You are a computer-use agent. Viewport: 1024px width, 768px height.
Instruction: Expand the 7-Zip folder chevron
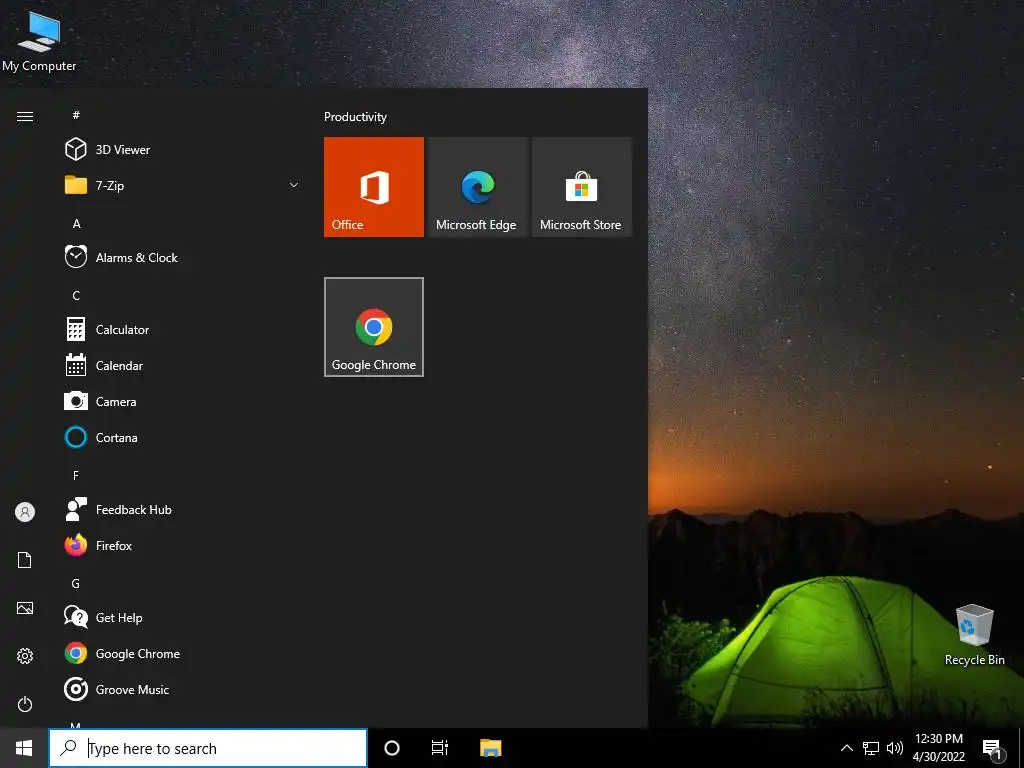(x=294, y=185)
